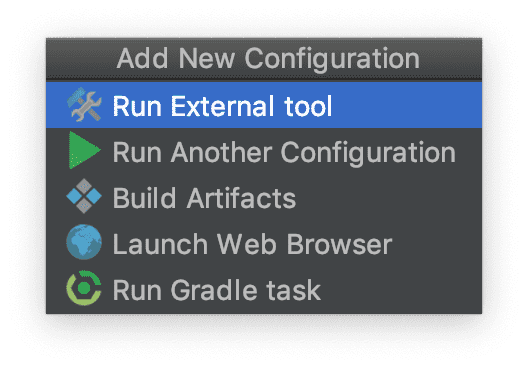The width and height of the screenshot is (528, 368).
Task: Choose Launch Web Browser entry
Action: (x=264, y=242)
